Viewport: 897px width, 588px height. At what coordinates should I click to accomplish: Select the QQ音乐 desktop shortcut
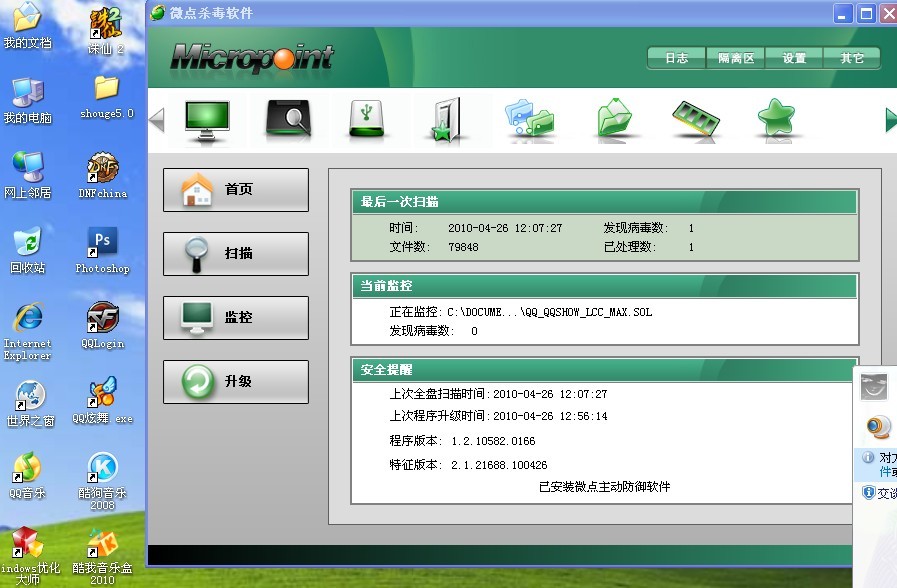pos(27,475)
